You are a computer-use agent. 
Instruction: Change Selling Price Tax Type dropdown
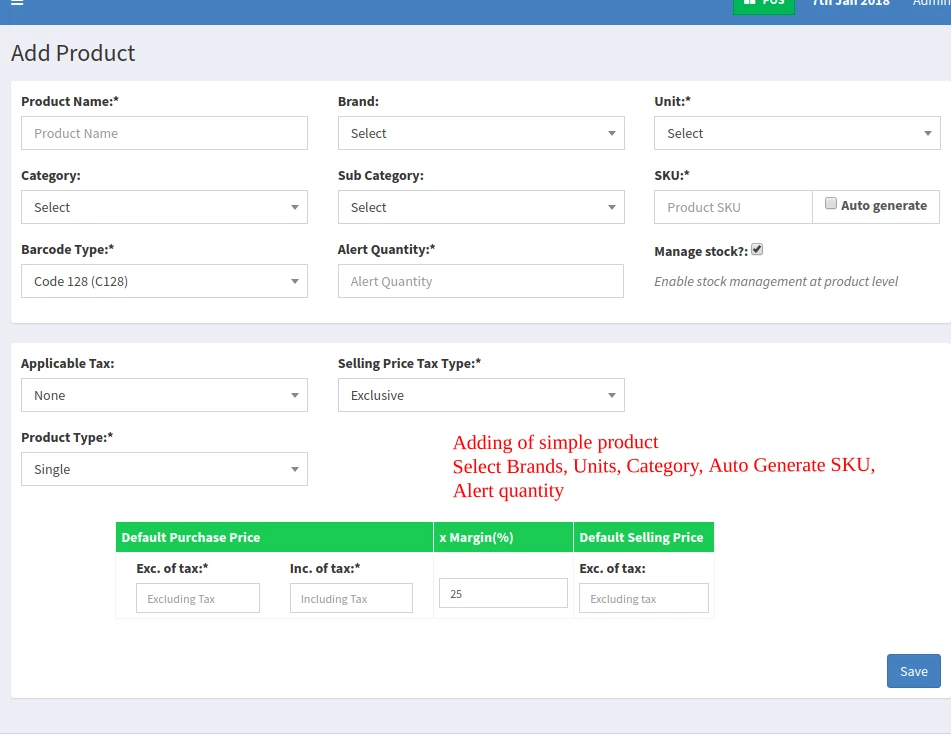481,395
